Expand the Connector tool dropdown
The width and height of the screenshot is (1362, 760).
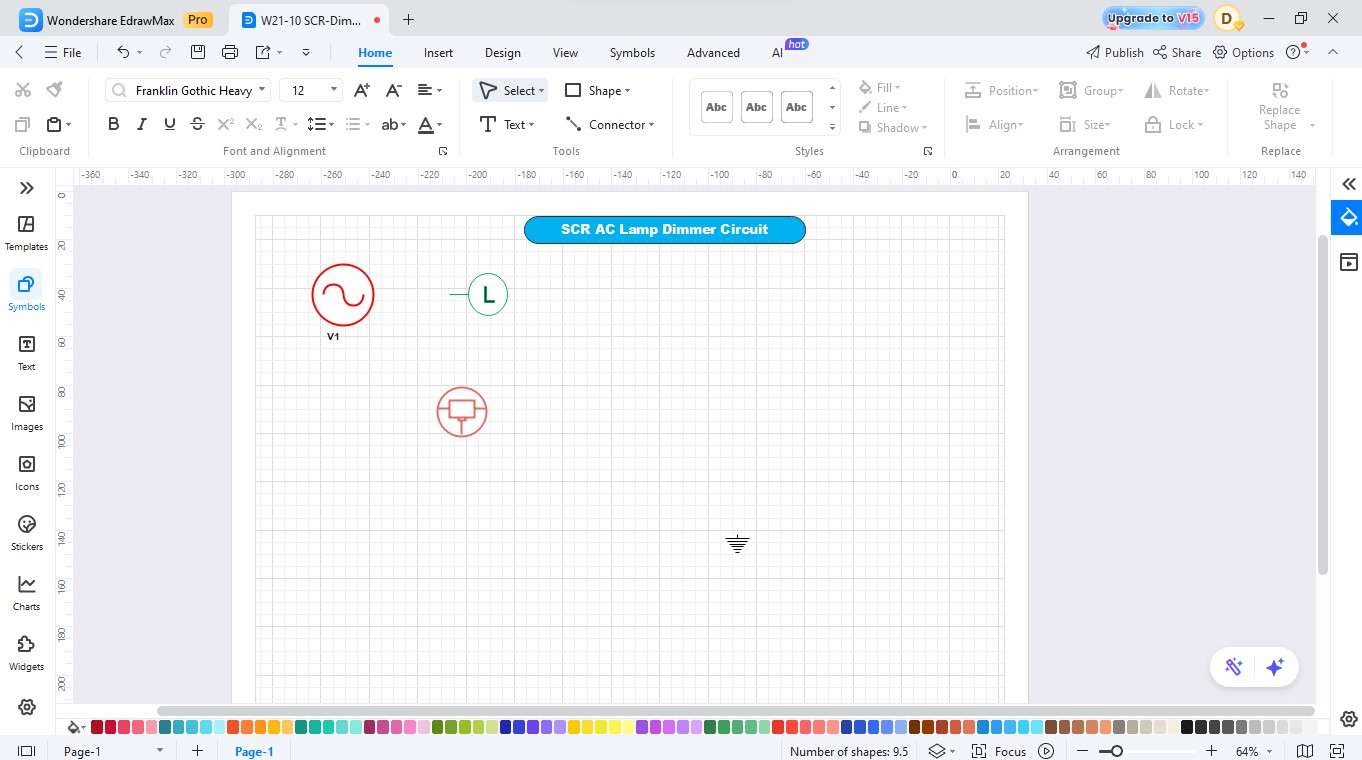(651, 125)
